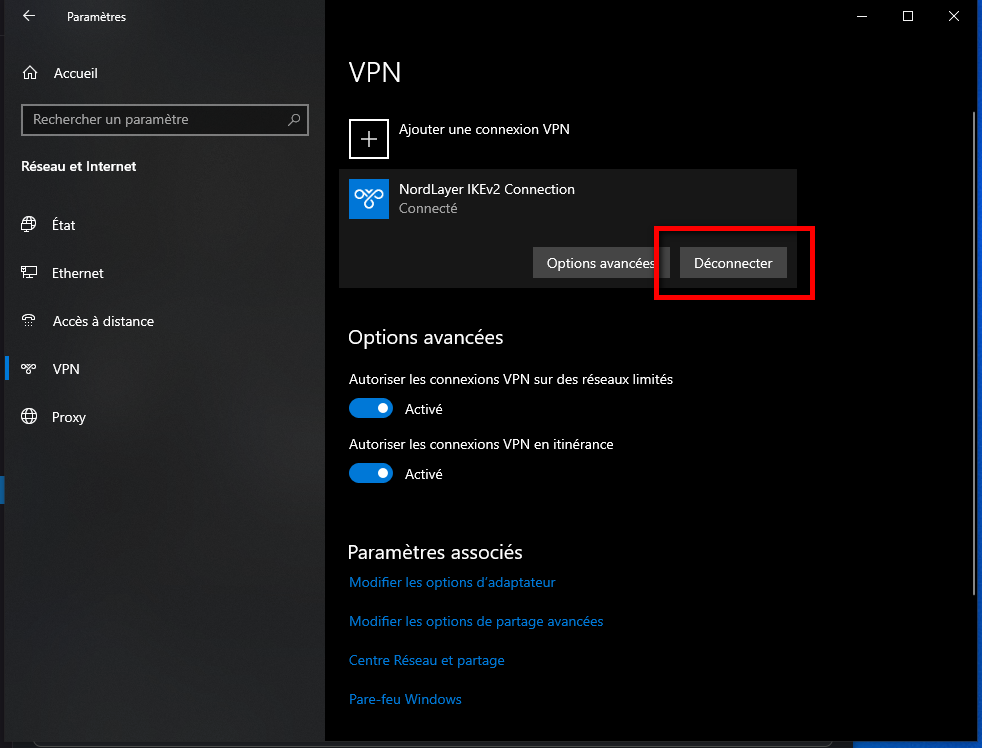Open the Proxy settings via its globe icon
The width and height of the screenshot is (982, 748).
tap(29, 417)
